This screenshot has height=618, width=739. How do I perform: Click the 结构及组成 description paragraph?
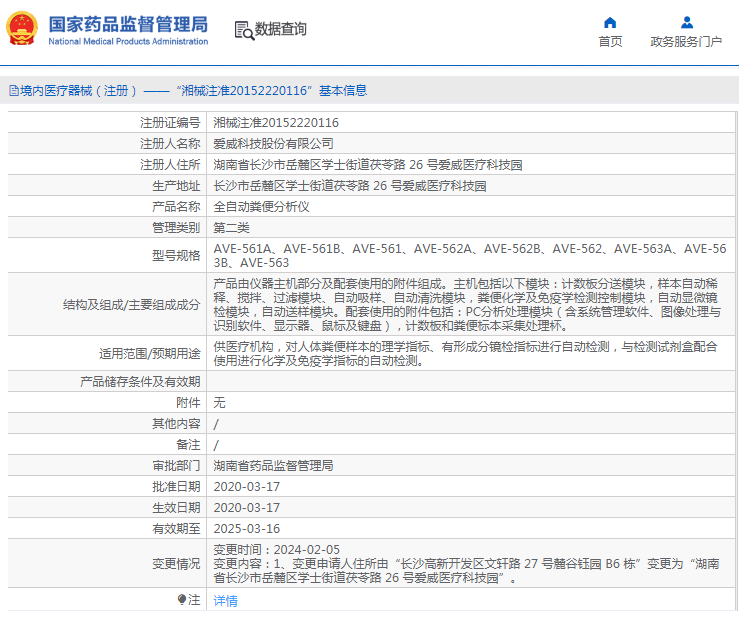467,305
